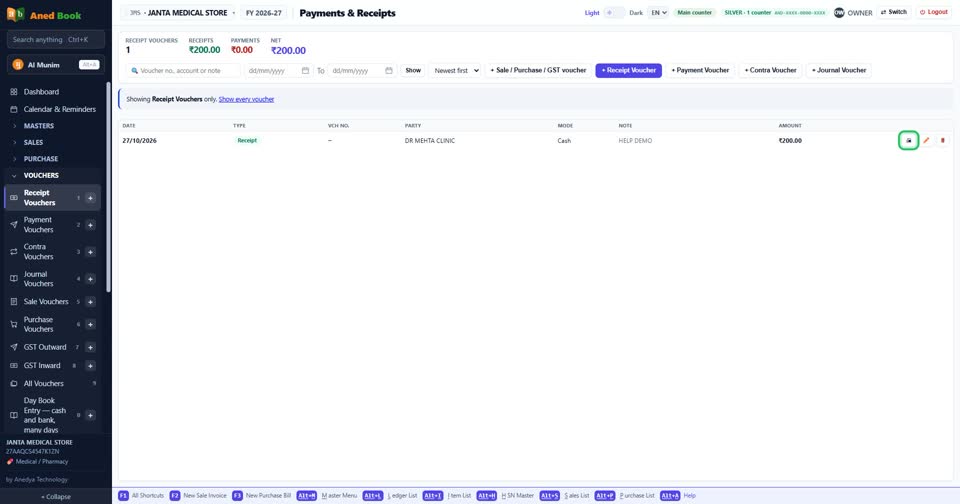Click the 'Search anything' sidebar box
This screenshot has height=504, width=960.
(56, 40)
